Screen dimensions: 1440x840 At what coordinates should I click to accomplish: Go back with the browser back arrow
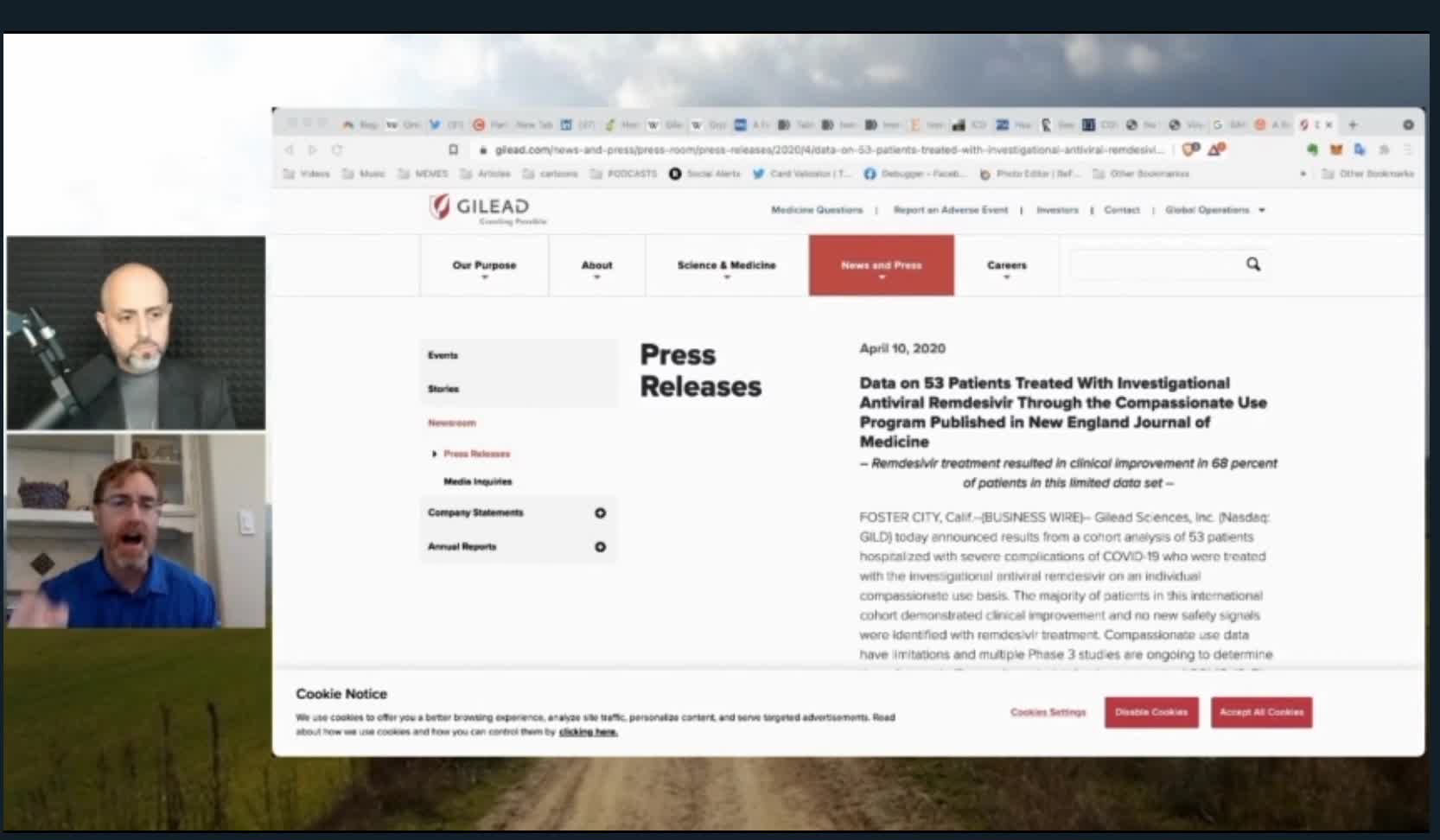[x=290, y=150]
